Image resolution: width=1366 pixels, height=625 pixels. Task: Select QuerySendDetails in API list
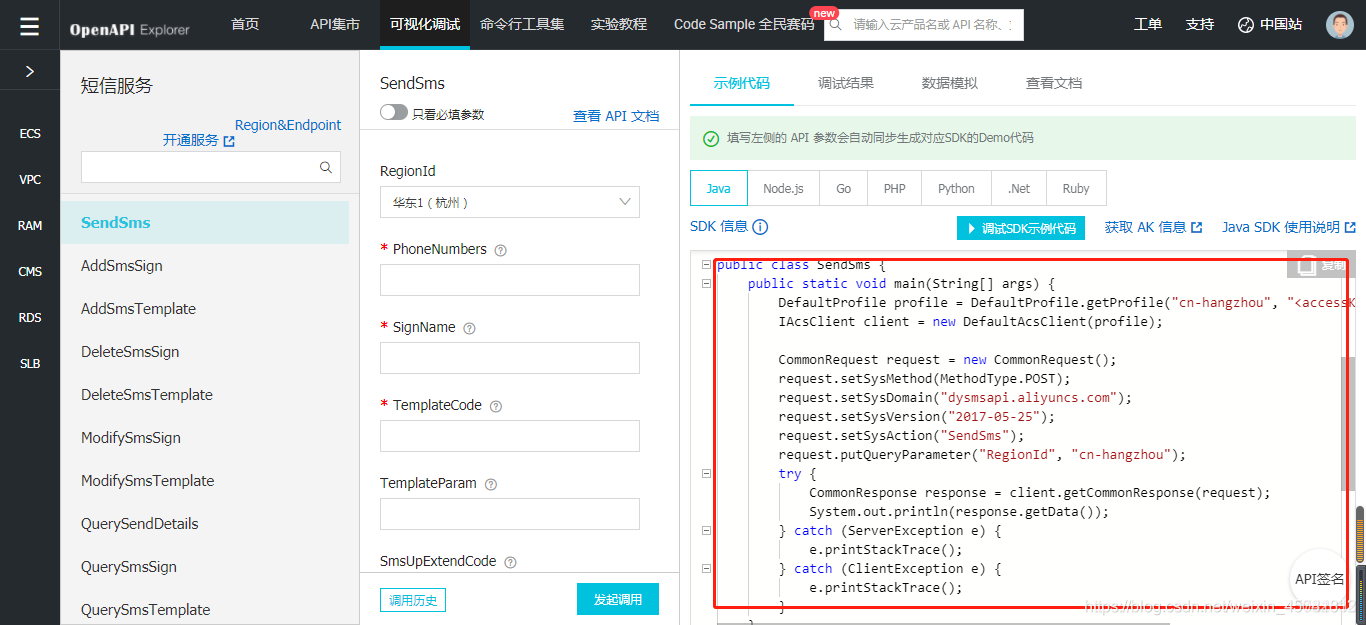tap(140, 524)
